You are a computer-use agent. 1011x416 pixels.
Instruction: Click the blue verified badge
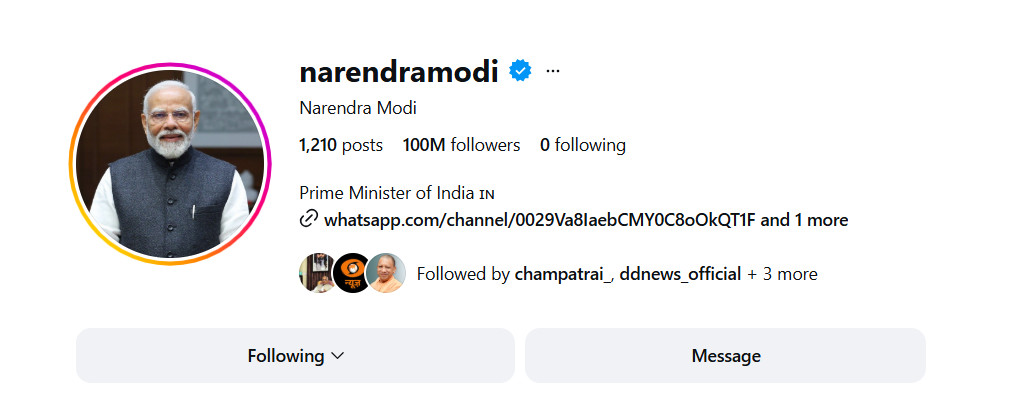click(520, 71)
